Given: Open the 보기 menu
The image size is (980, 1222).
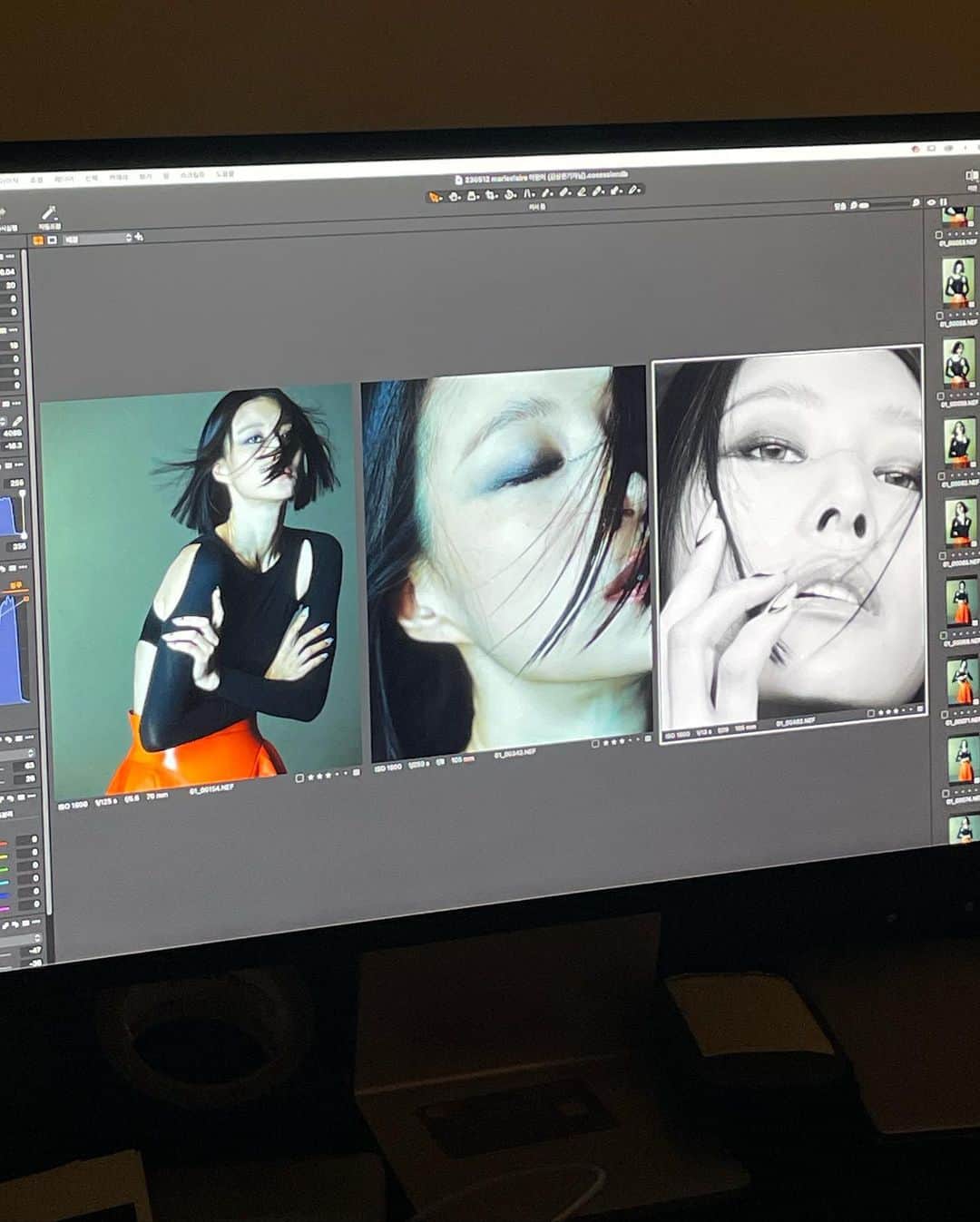Looking at the screenshot, I should point(145,177).
